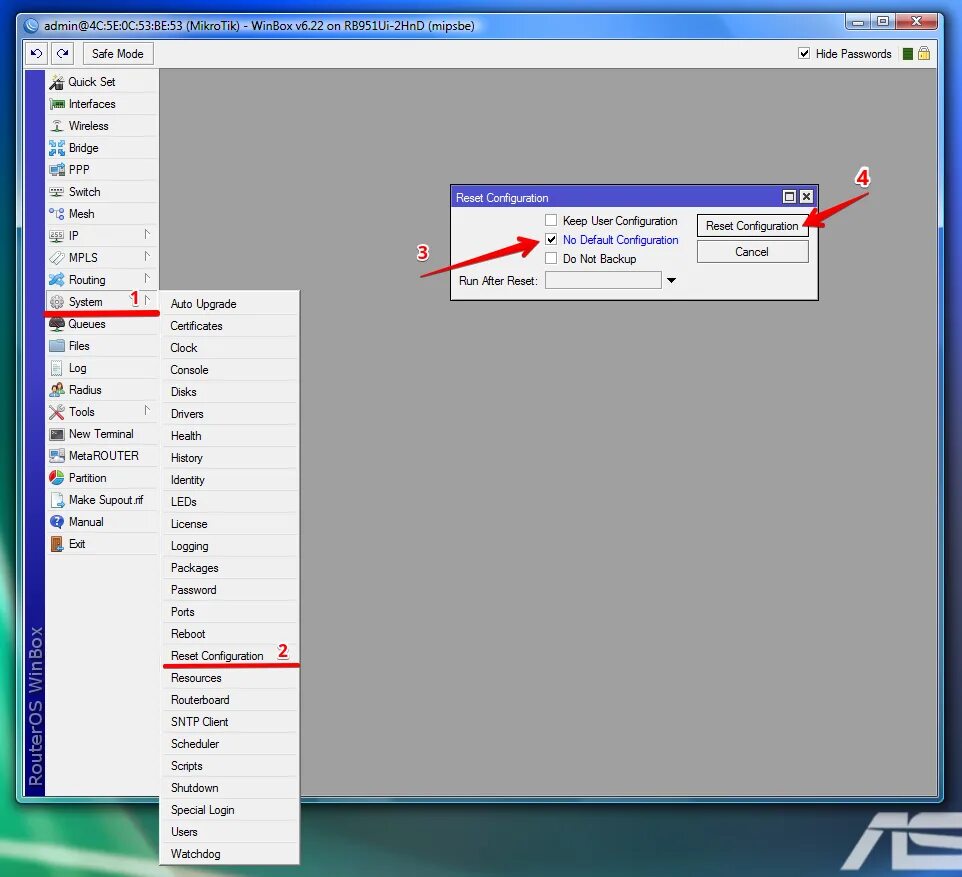The height and width of the screenshot is (877, 962).
Task: Close the Reset Configuration dialog
Action: [x=806, y=196]
